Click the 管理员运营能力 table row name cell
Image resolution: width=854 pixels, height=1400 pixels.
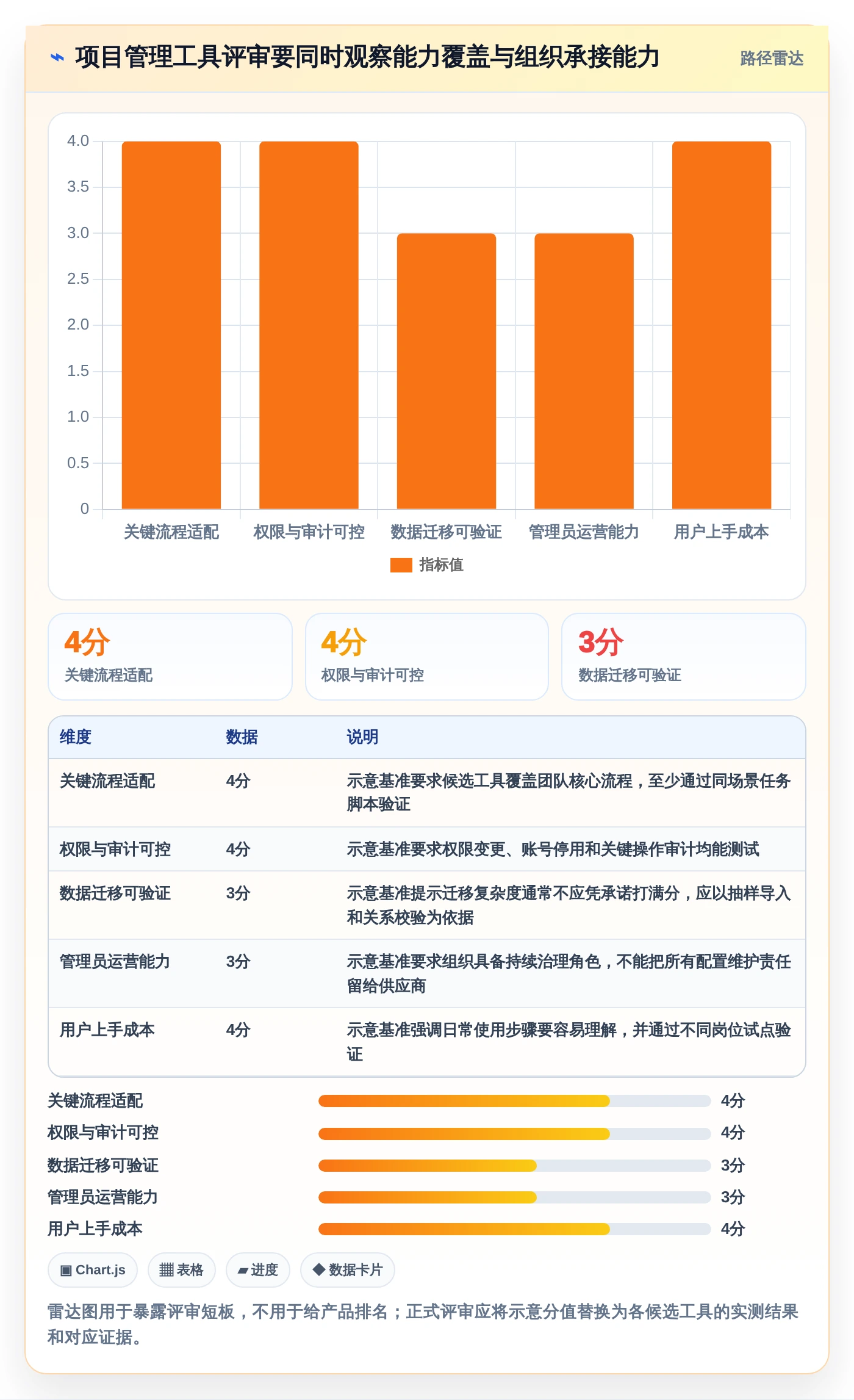(115, 962)
